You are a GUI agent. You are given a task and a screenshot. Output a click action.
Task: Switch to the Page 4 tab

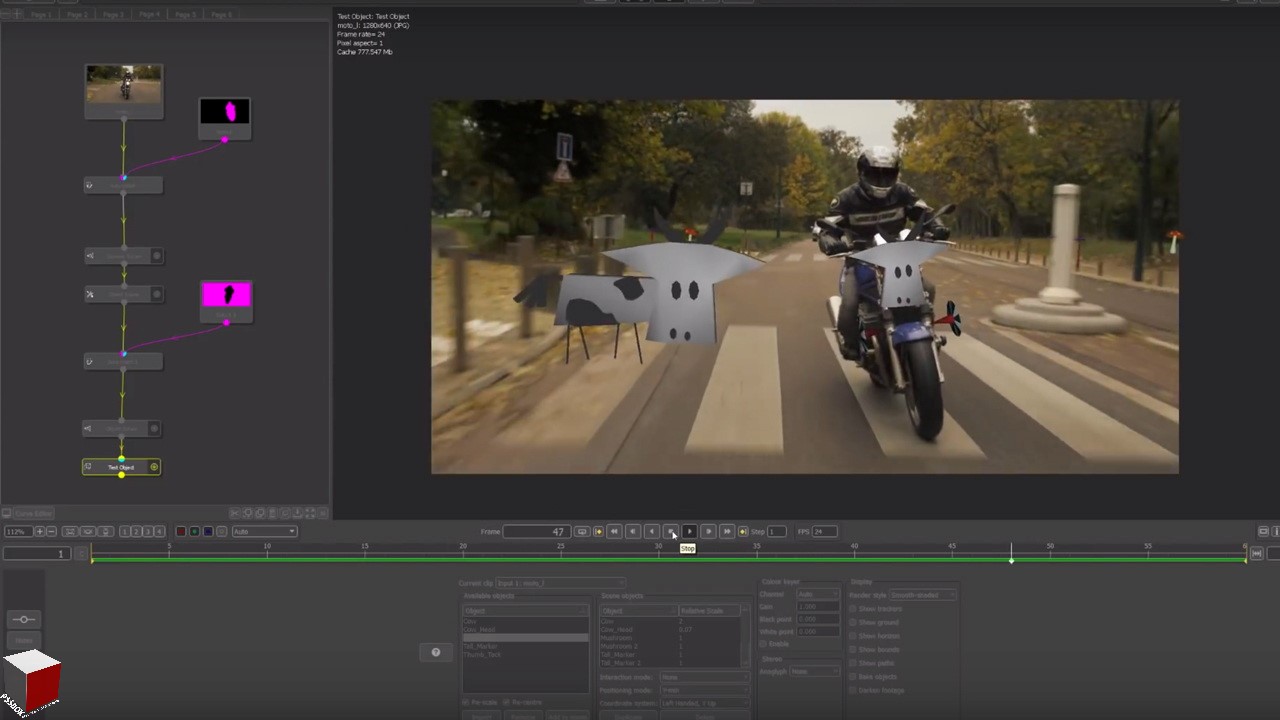tap(149, 15)
